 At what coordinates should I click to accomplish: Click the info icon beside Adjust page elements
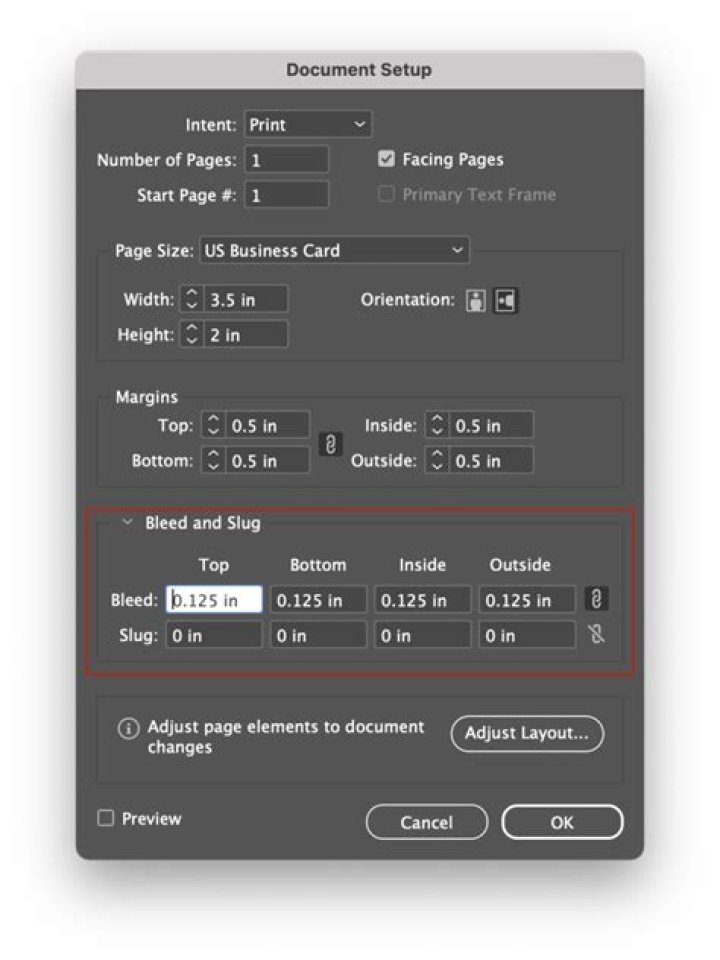point(128,729)
